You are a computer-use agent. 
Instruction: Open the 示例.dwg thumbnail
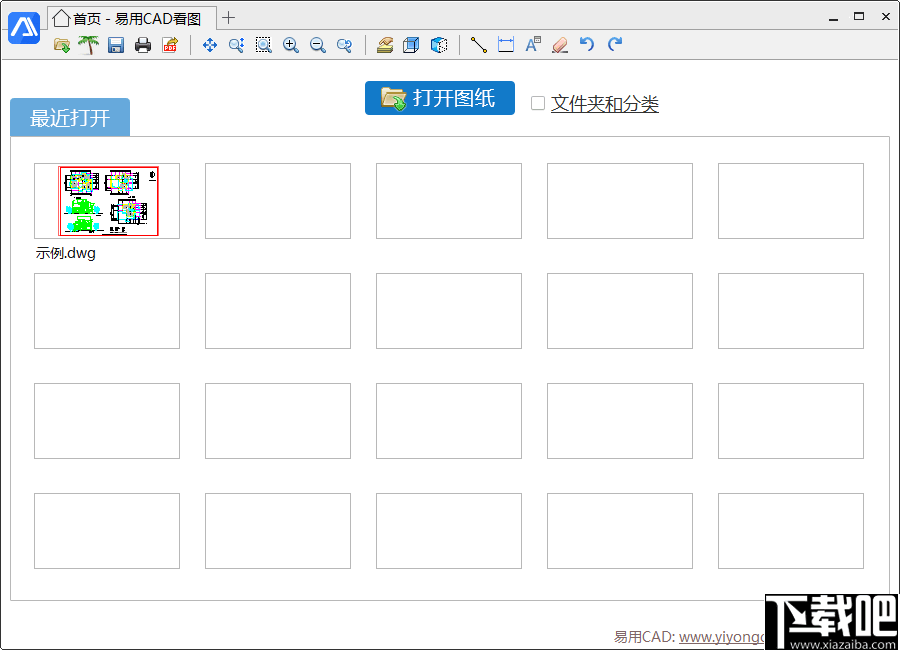[x=107, y=200]
